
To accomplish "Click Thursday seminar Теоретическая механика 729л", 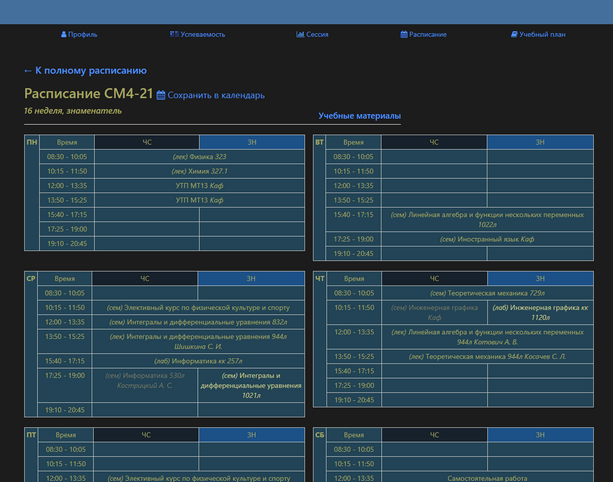I will [487, 293].
